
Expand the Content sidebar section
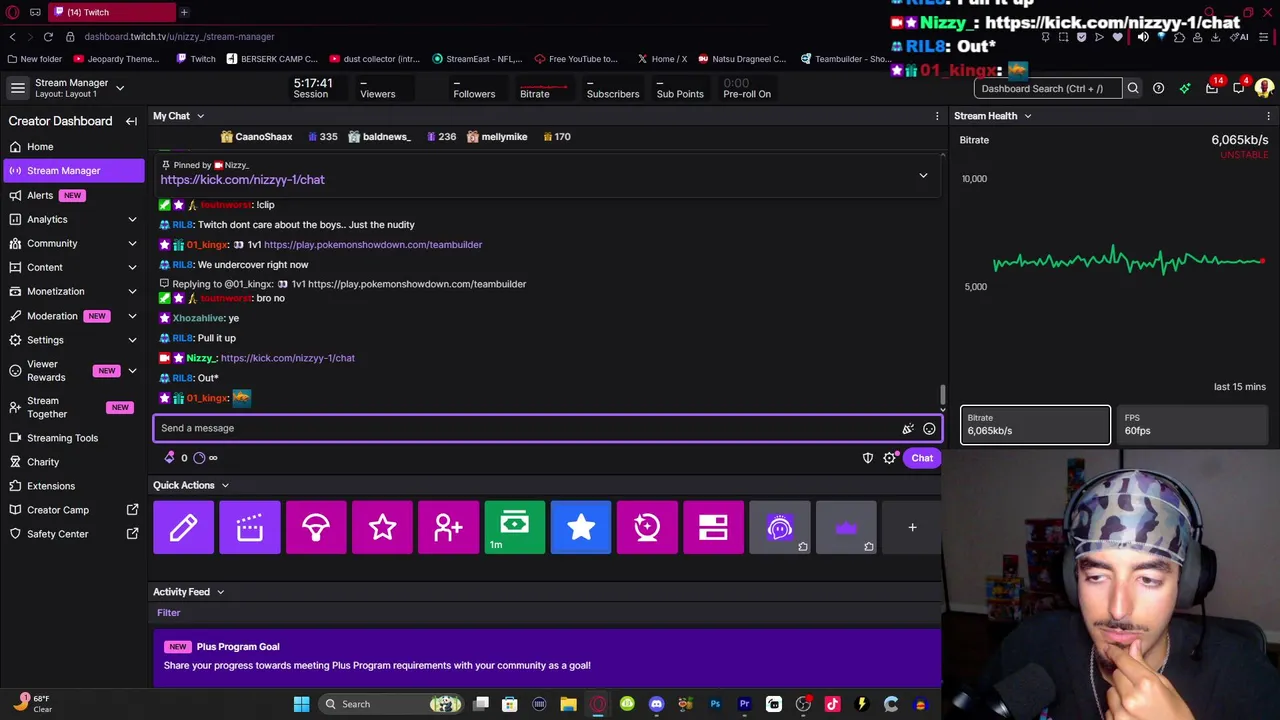(132, 267)
